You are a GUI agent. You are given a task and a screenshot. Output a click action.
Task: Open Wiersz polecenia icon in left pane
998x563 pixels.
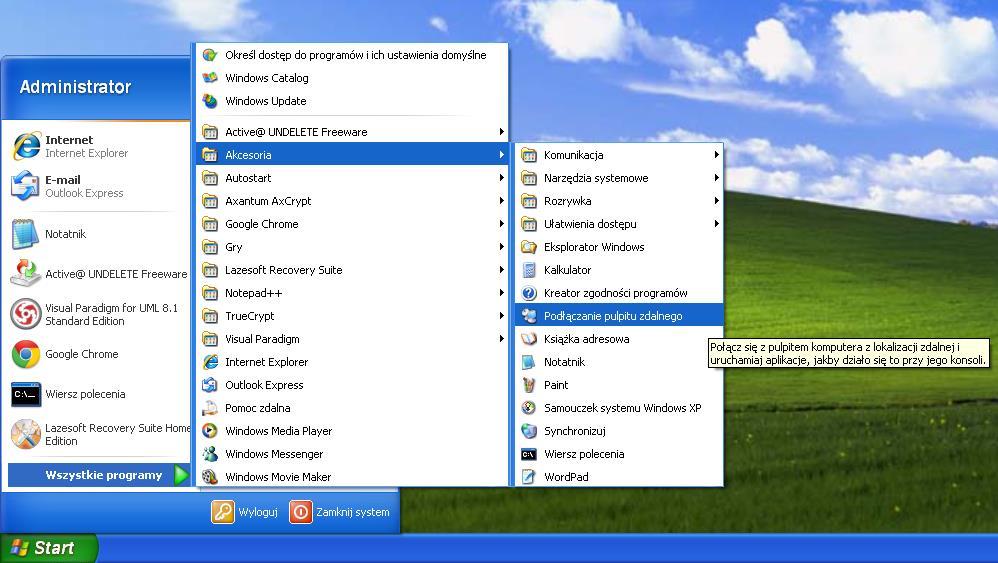26,394
